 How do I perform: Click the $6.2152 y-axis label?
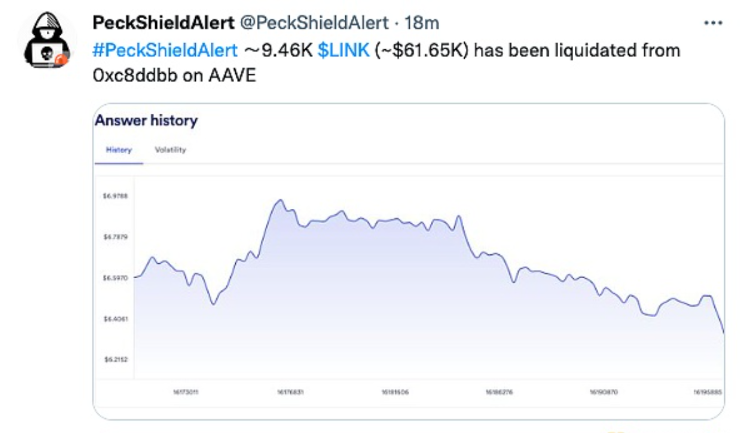point(115,358)
